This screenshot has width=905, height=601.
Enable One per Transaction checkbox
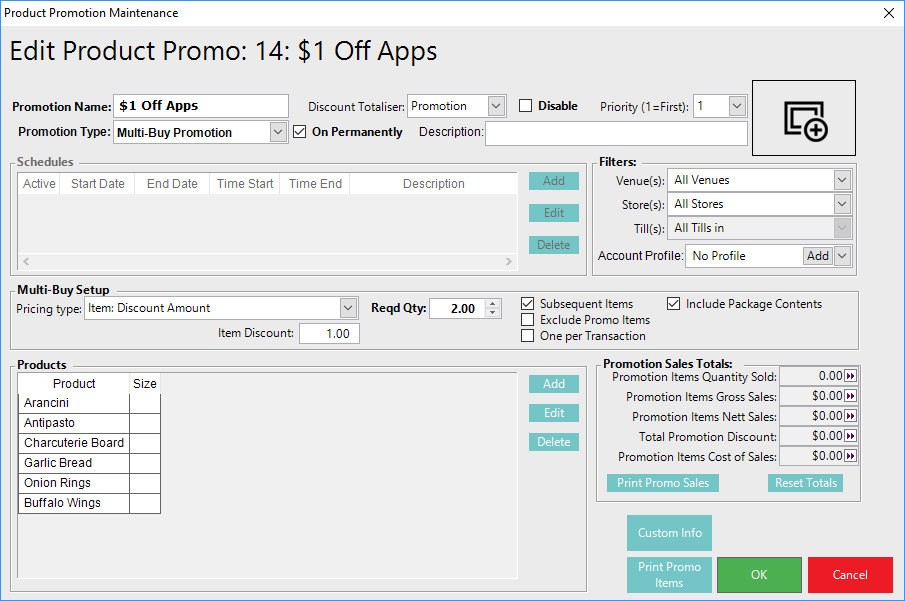coord(528,336)
